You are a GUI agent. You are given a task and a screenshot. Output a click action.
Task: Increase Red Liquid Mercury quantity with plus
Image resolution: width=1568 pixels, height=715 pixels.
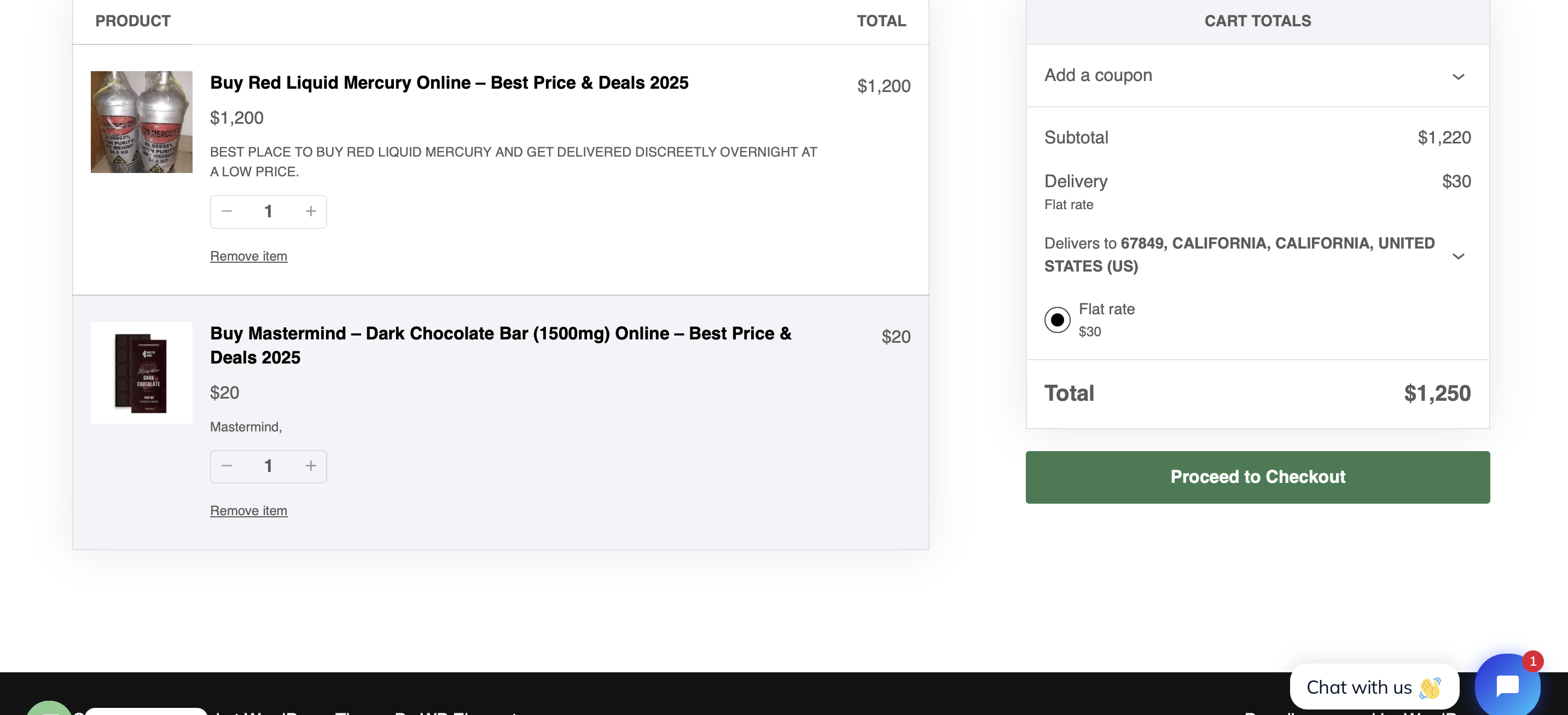310,211
